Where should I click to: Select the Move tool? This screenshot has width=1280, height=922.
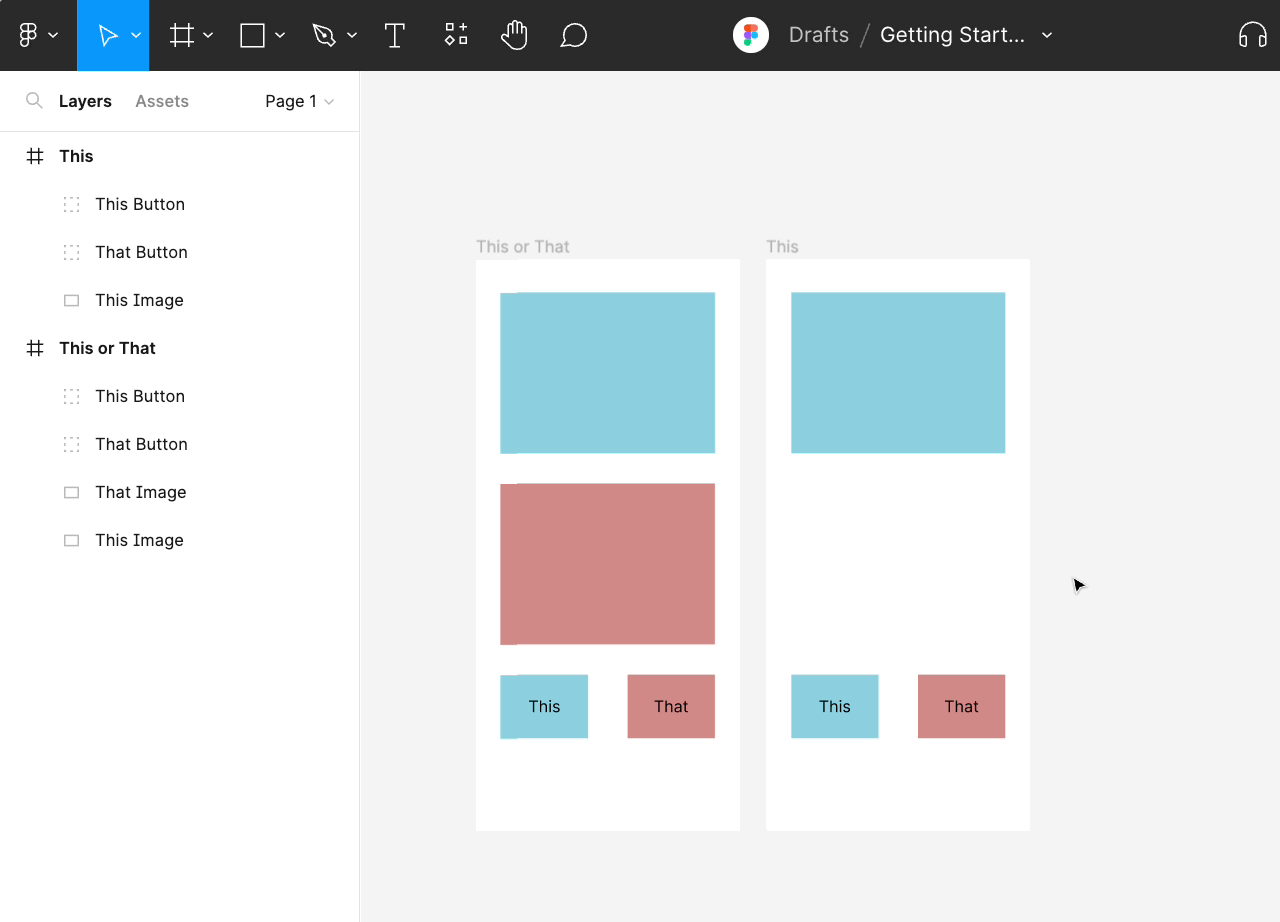coord(107,36)
